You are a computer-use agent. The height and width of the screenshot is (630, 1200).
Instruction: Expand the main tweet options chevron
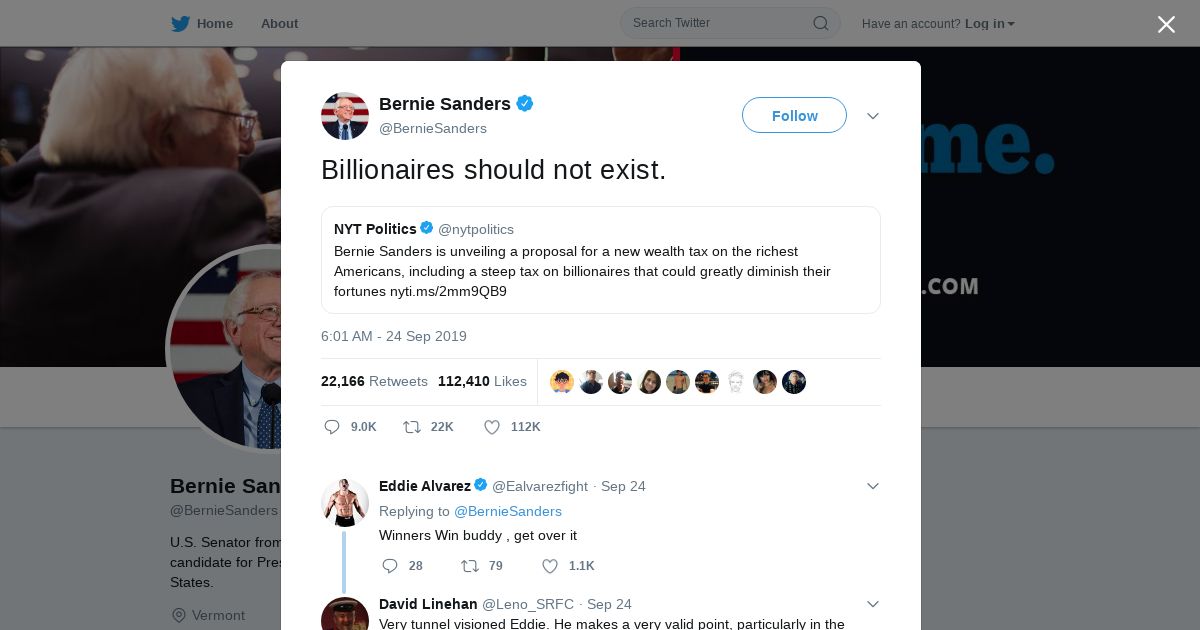pos(873,116)
